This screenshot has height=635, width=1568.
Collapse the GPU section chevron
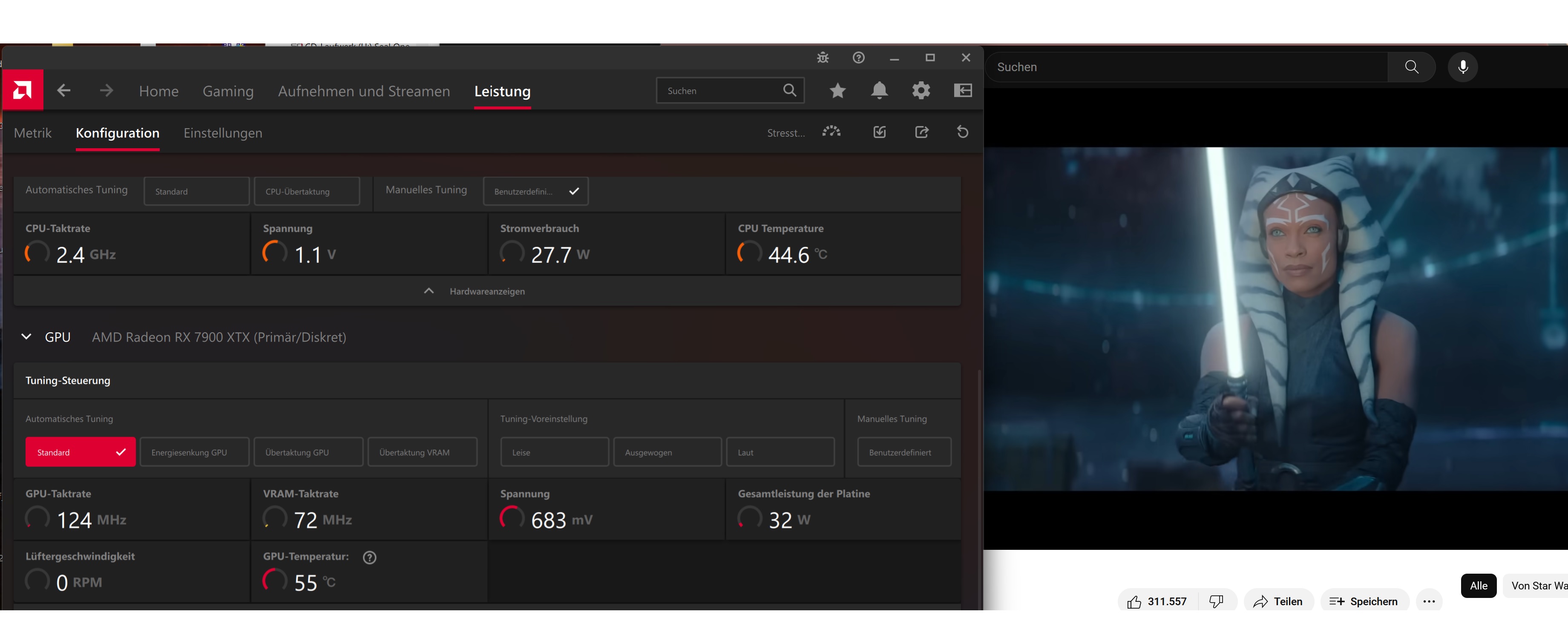tap(26, 337)
